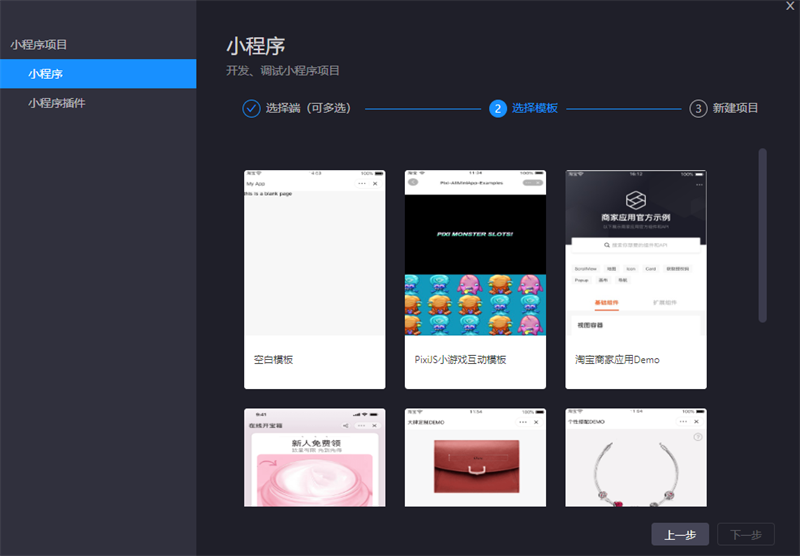Select 小程序插件 in the sidebar
The width and height of the screenshot is (800, 556).
[x=98, y=103]
